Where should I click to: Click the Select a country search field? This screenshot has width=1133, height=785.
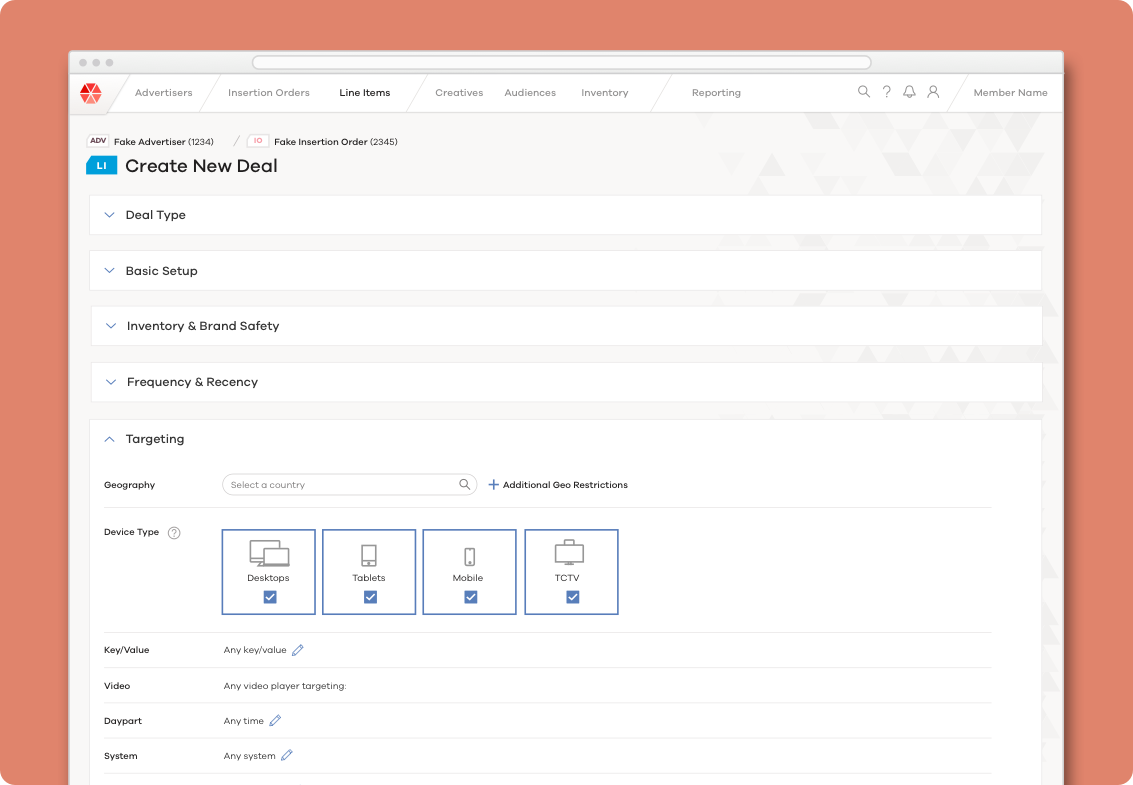coord(340,485)
